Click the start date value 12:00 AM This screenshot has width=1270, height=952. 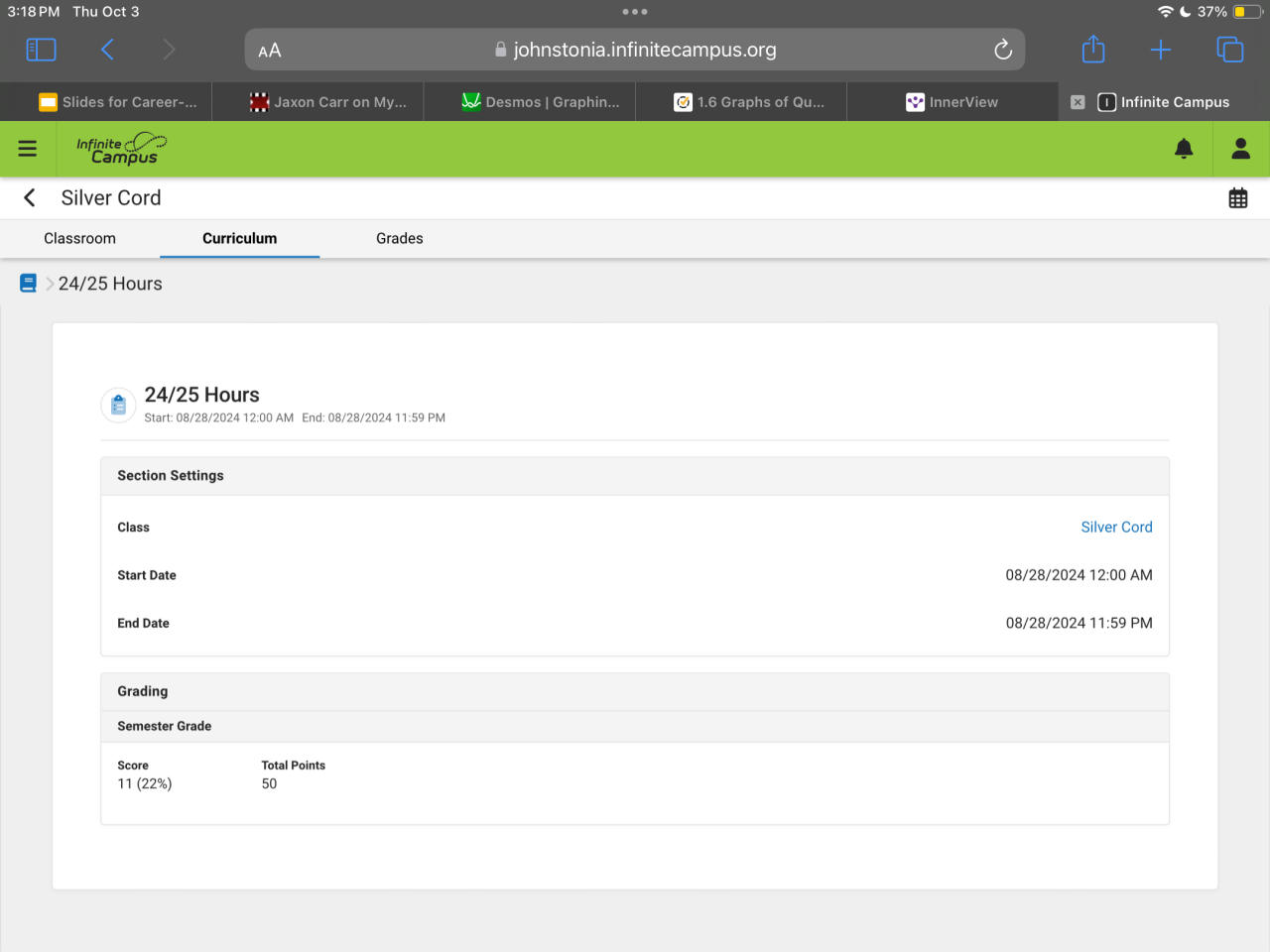(1079, 575)
